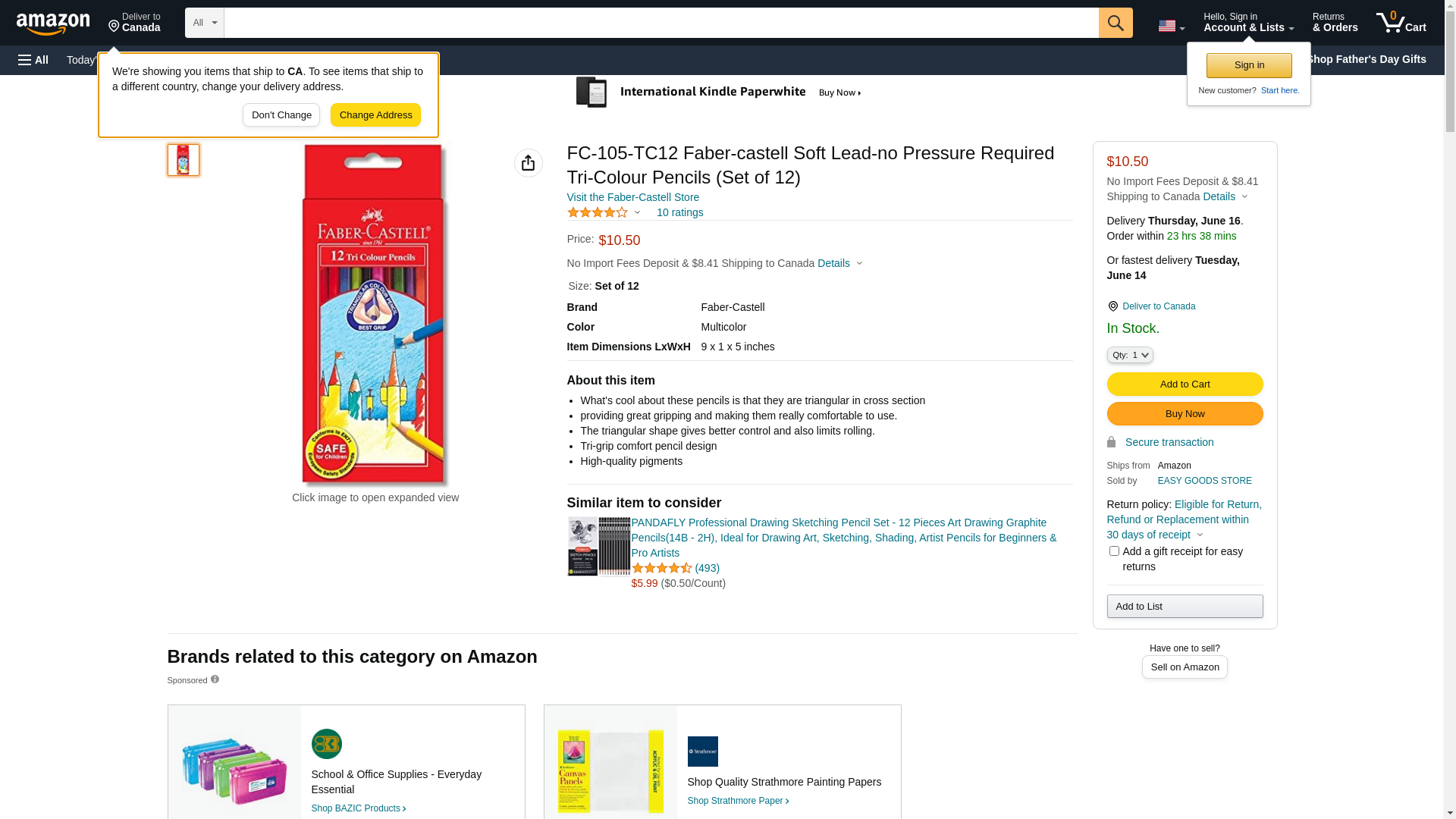Click the Add to Cart button
This screenshot has width=1456, height=819.
1185,384
